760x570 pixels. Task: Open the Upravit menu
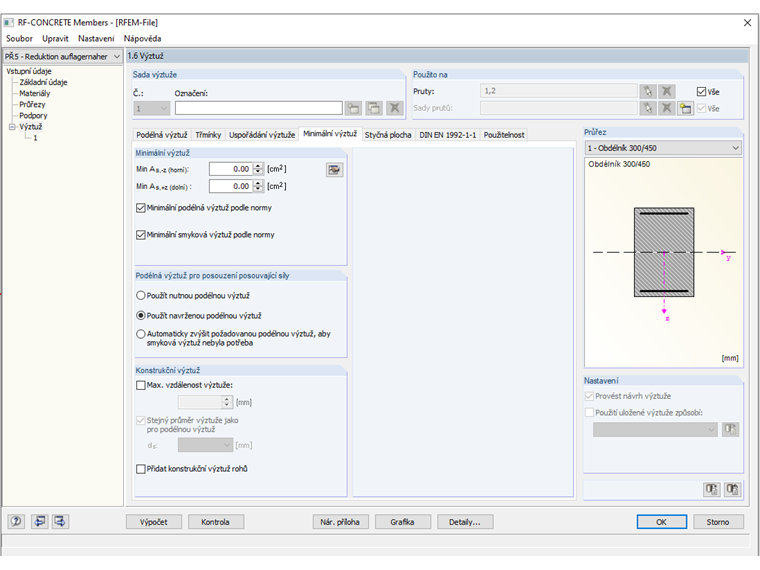click(55, 39)
